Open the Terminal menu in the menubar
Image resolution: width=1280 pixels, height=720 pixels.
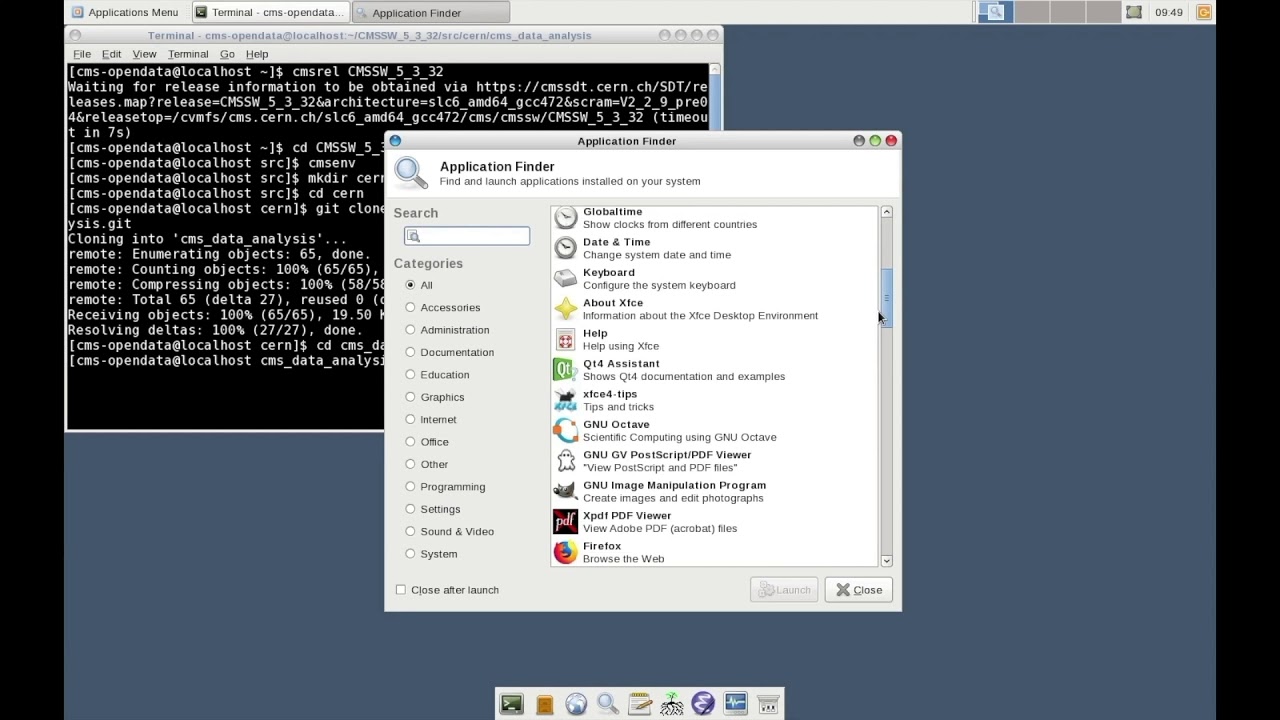tap(188, 54)
